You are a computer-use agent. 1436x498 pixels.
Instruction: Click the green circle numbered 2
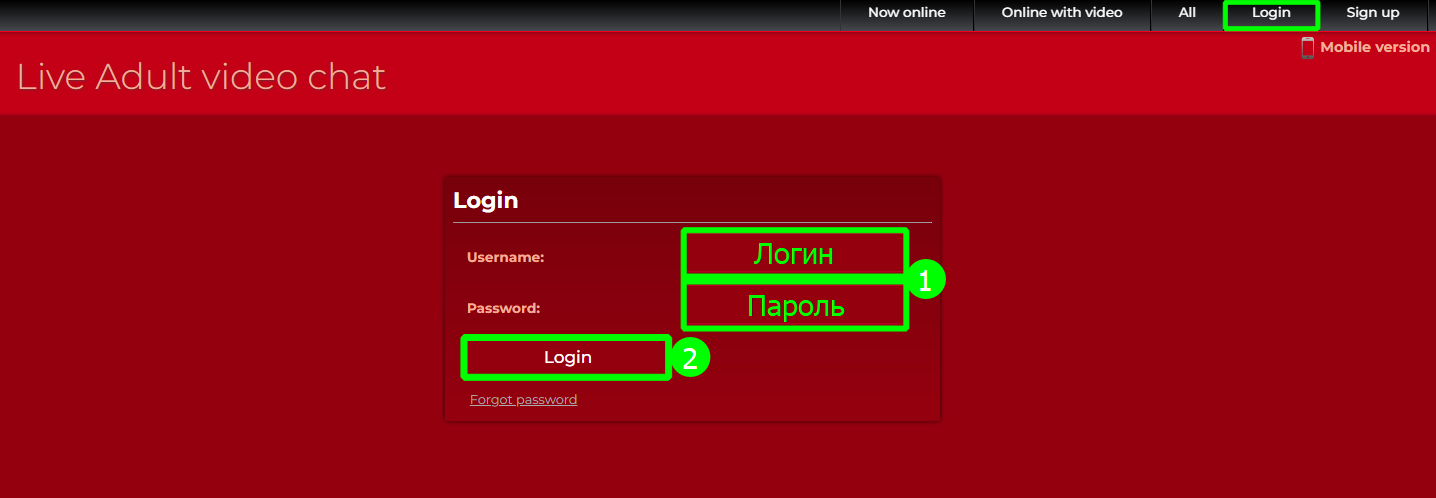click(689, 357)
